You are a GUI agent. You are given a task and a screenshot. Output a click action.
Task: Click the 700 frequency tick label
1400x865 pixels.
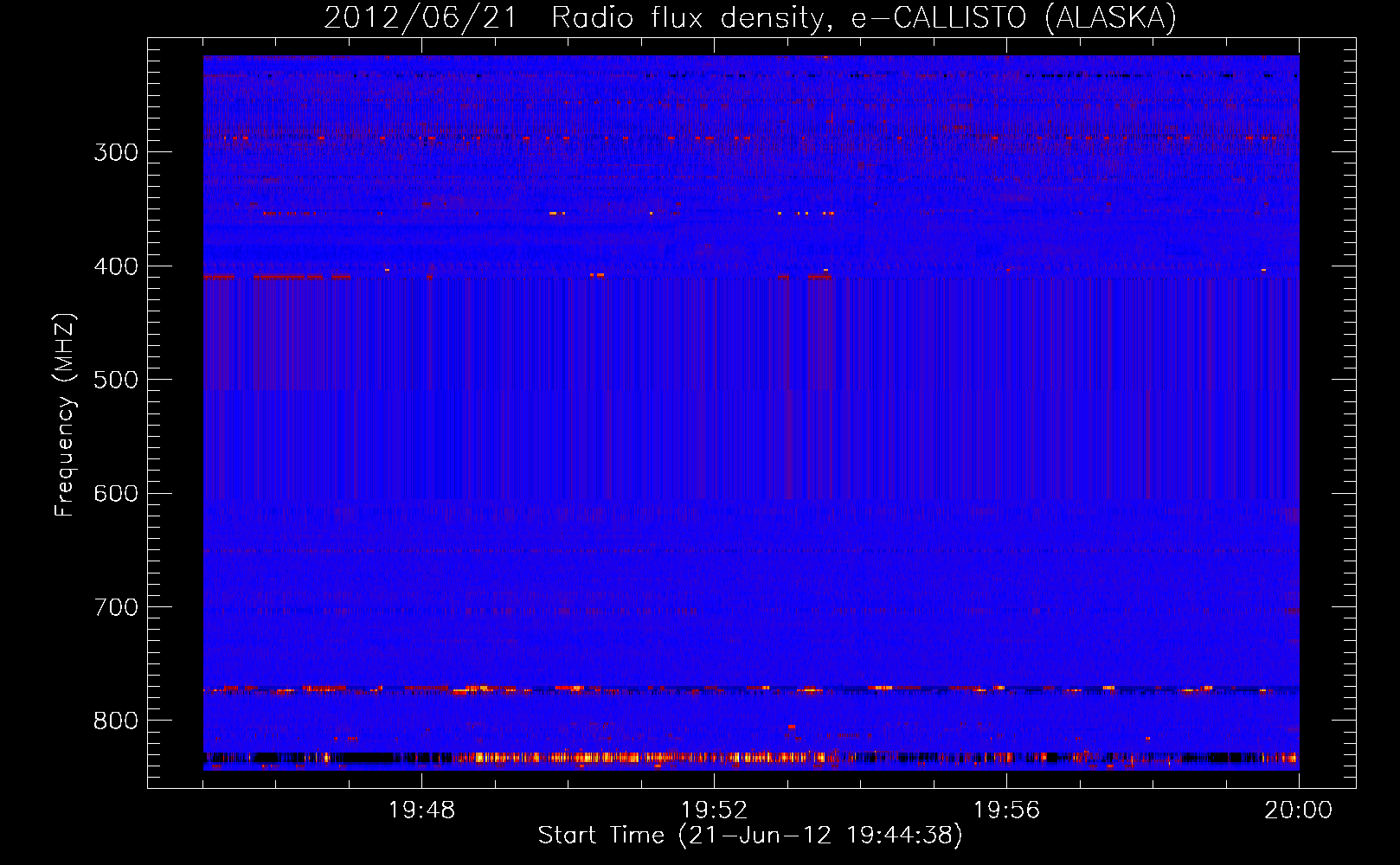pyautogui.click(x=116, y=607)
